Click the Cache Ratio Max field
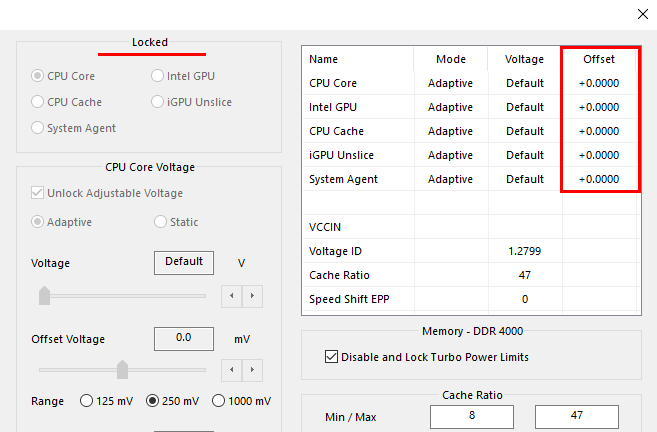 coord(577,416)
